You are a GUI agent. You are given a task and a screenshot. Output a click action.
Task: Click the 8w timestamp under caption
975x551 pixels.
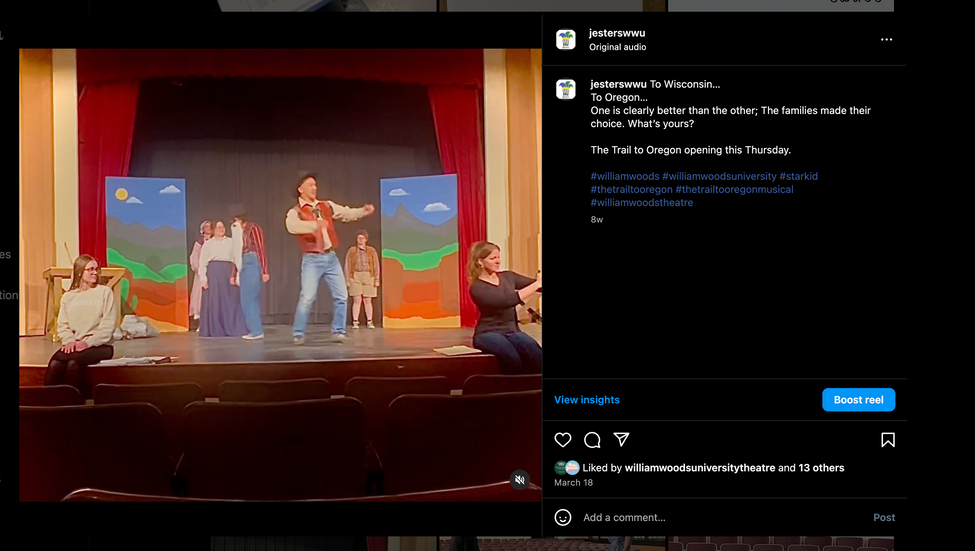[x=596, y=220]
